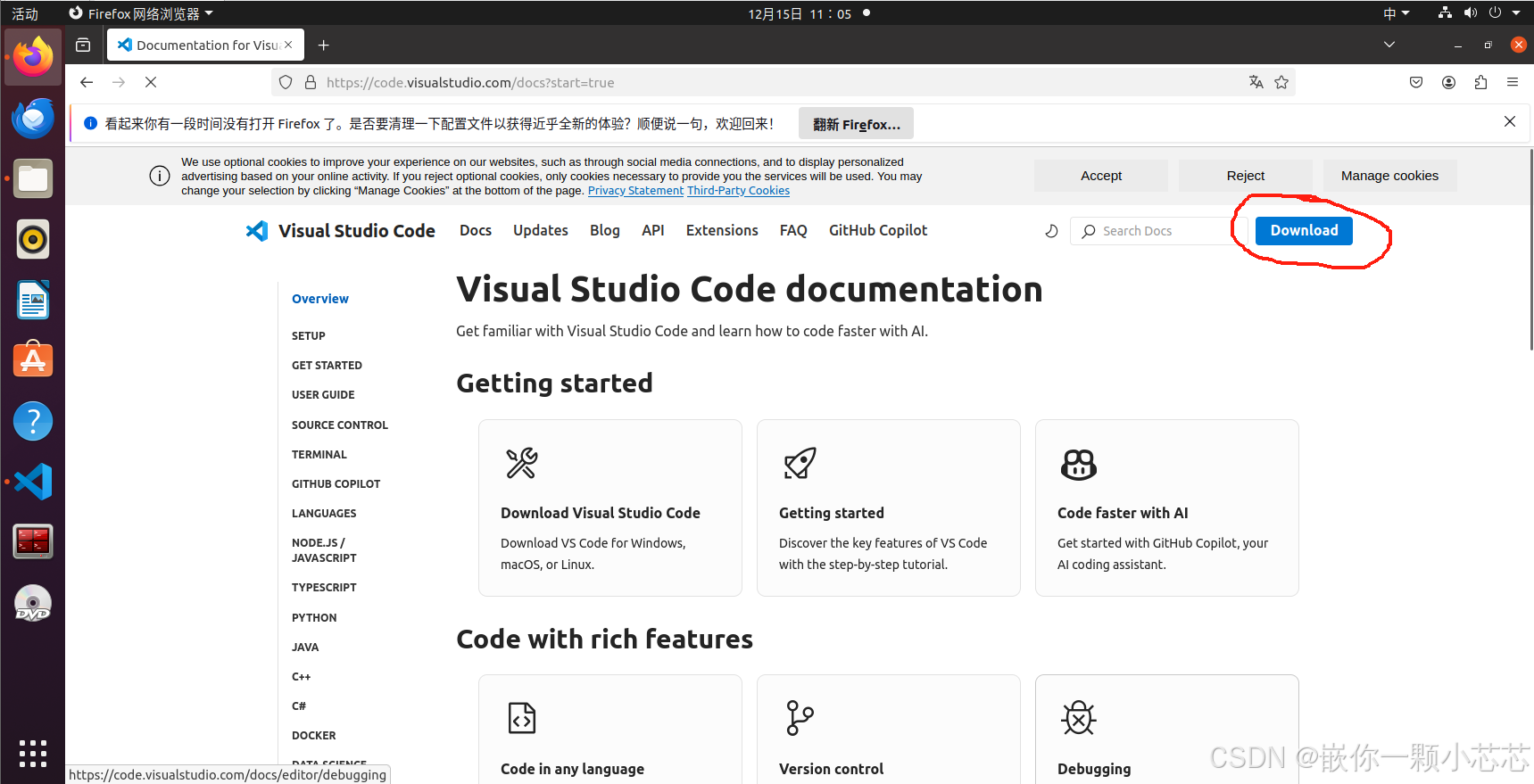The height and width of the screenshot is (784, 1534).
Task: Stop page loading with X button
Action: 151,82
